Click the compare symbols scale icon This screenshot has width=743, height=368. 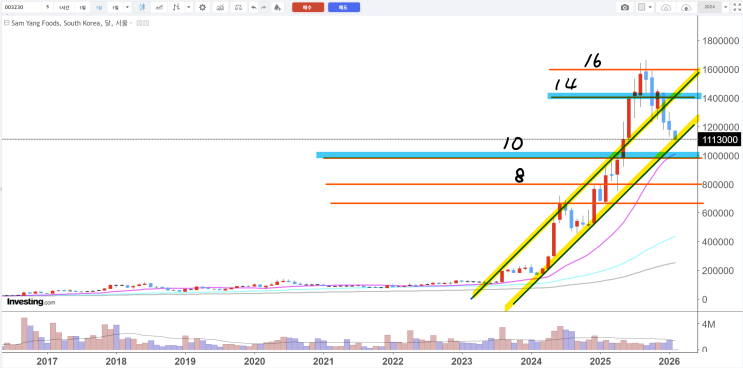click(x=238, y=7)
